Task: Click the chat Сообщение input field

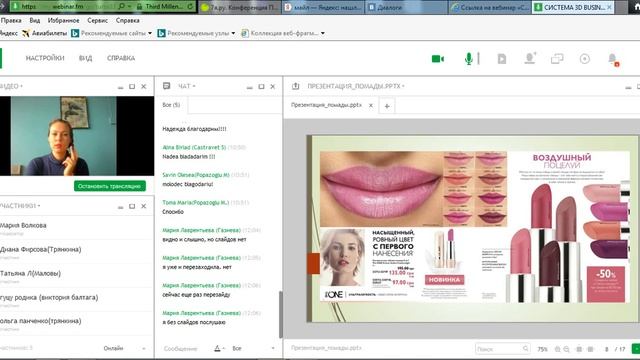Action: coord(180,349)
